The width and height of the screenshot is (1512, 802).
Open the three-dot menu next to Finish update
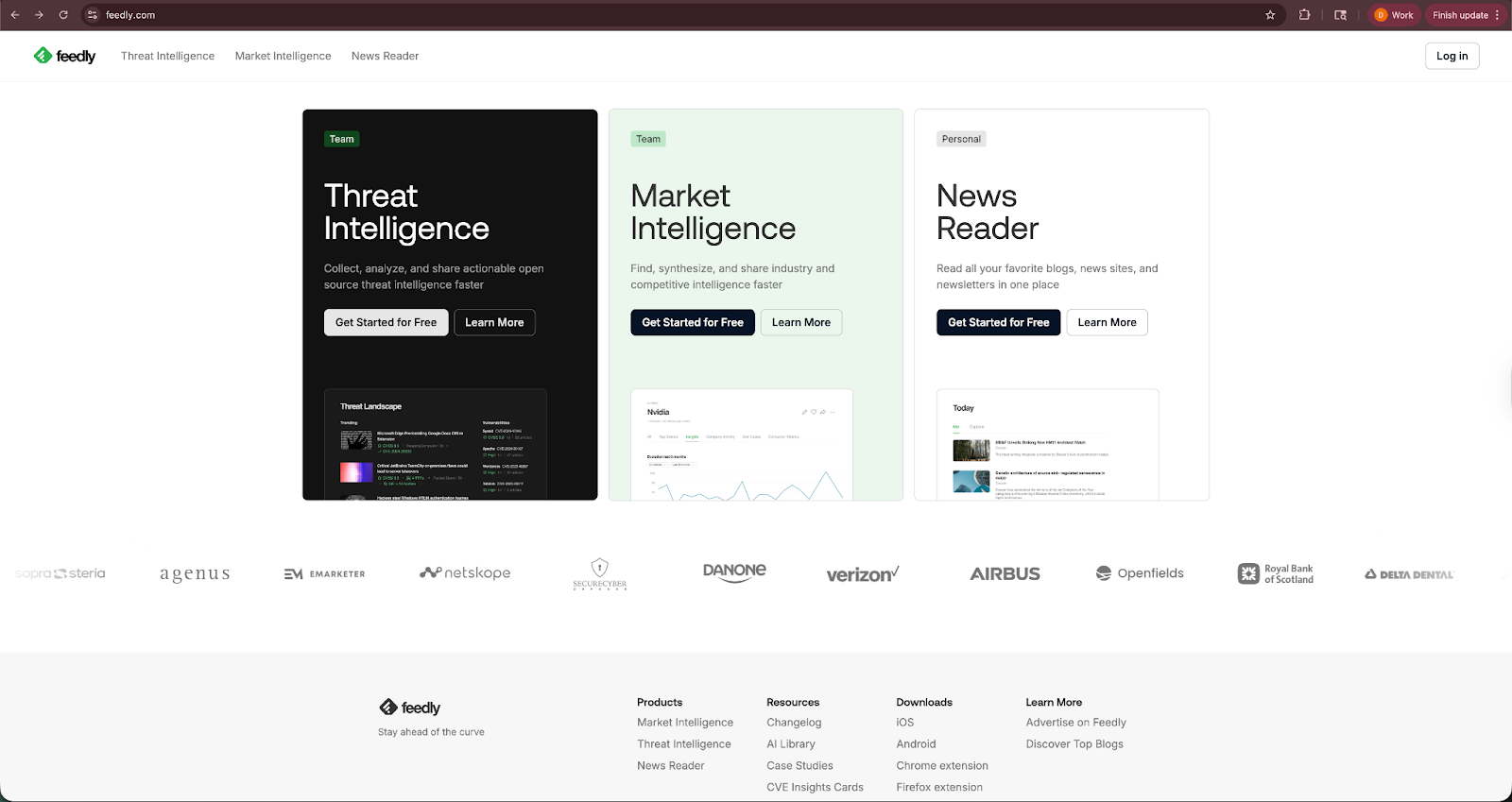tap(1498, 15)
